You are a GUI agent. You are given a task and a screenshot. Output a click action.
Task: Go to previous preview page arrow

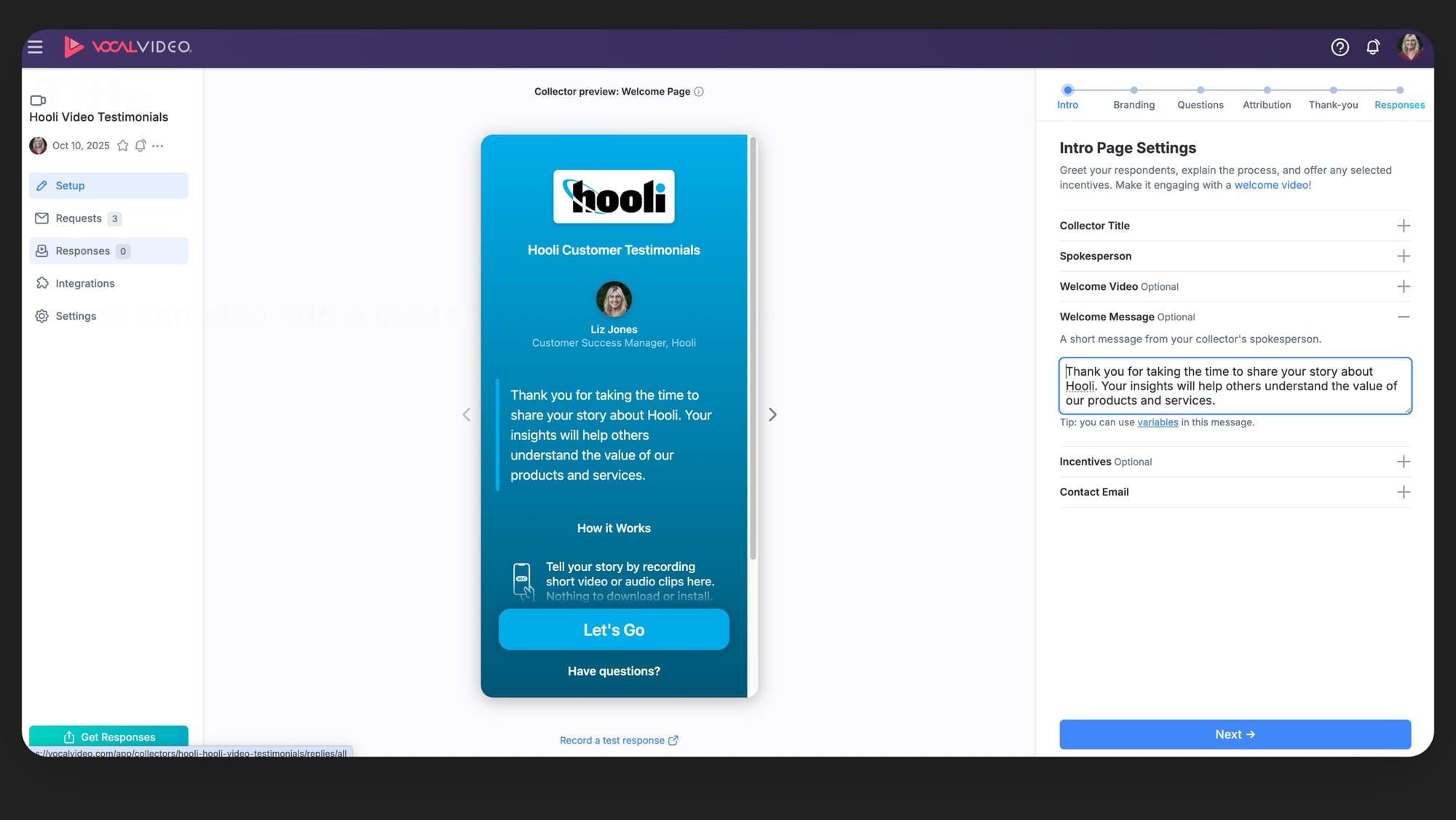point(467,414)
